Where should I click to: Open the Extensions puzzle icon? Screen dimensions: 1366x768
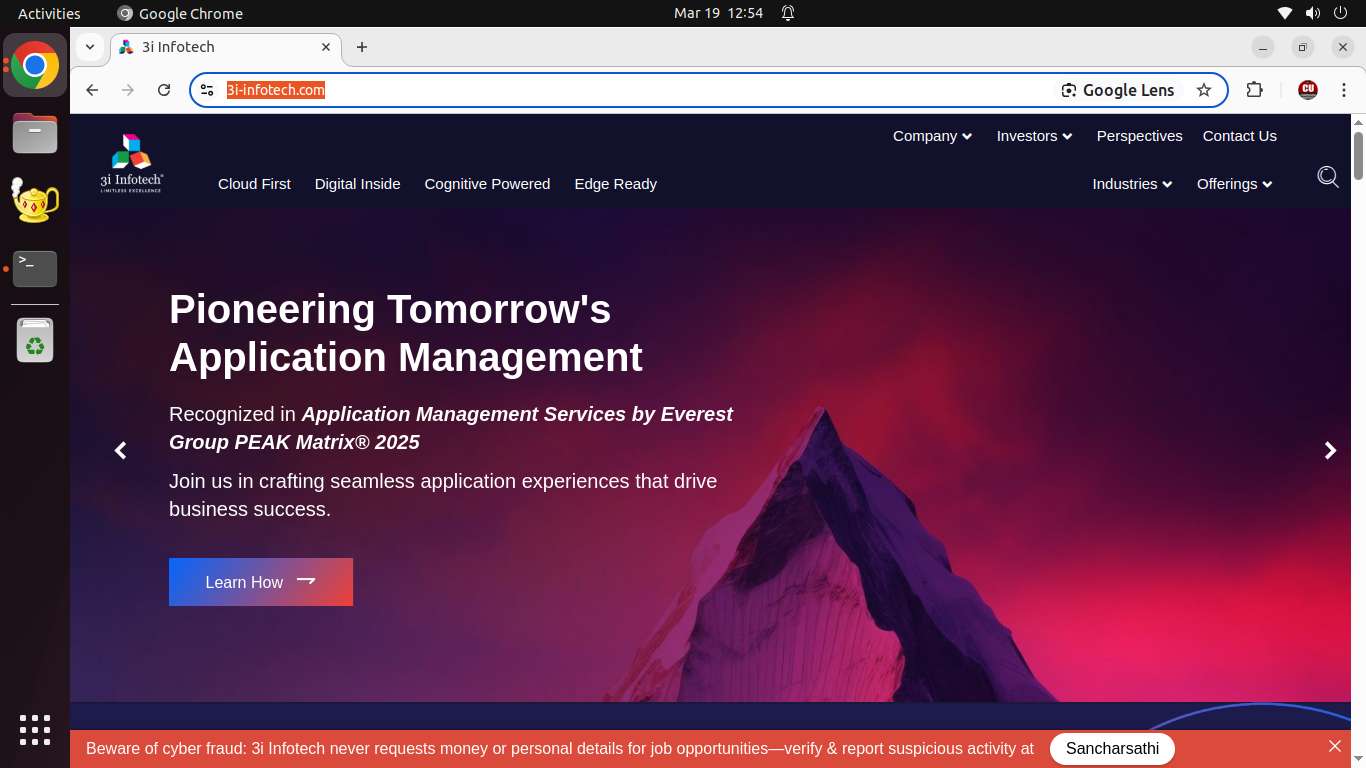1254,90
